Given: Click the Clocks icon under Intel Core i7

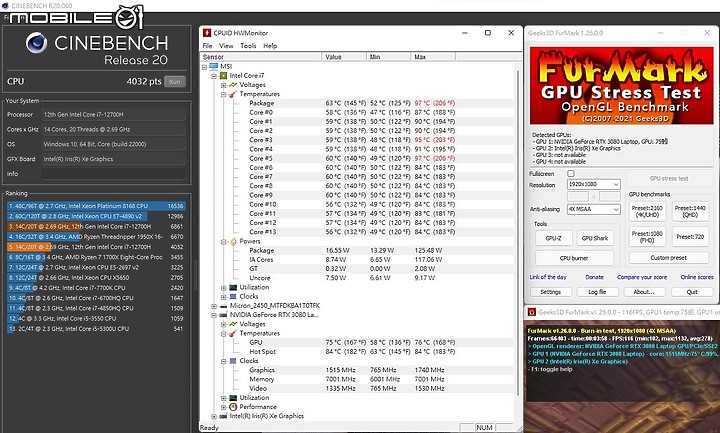Looking at the screenshot, I should coord(233,296).
